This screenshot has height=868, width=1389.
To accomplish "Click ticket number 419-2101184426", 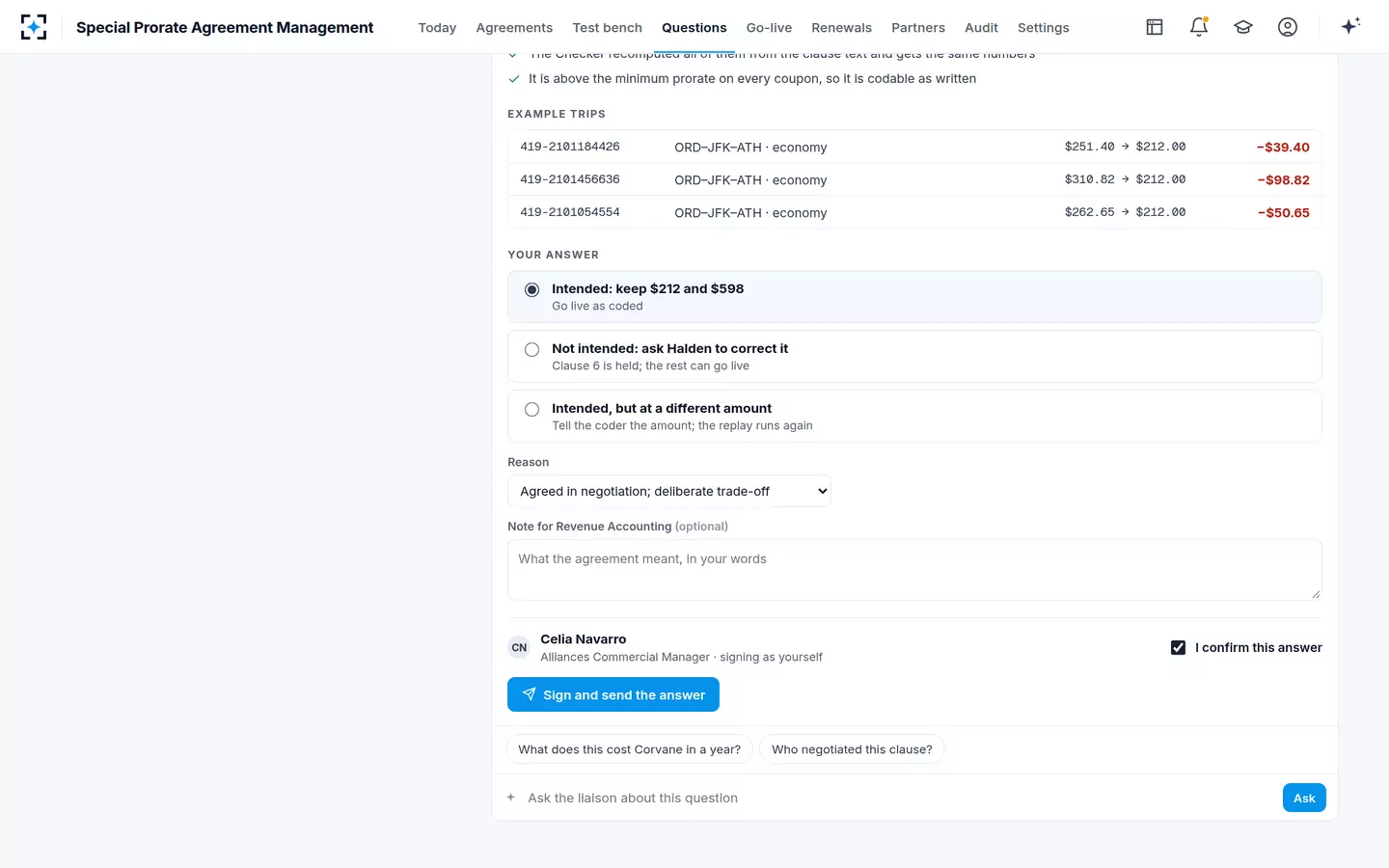I will pos(570,147).
